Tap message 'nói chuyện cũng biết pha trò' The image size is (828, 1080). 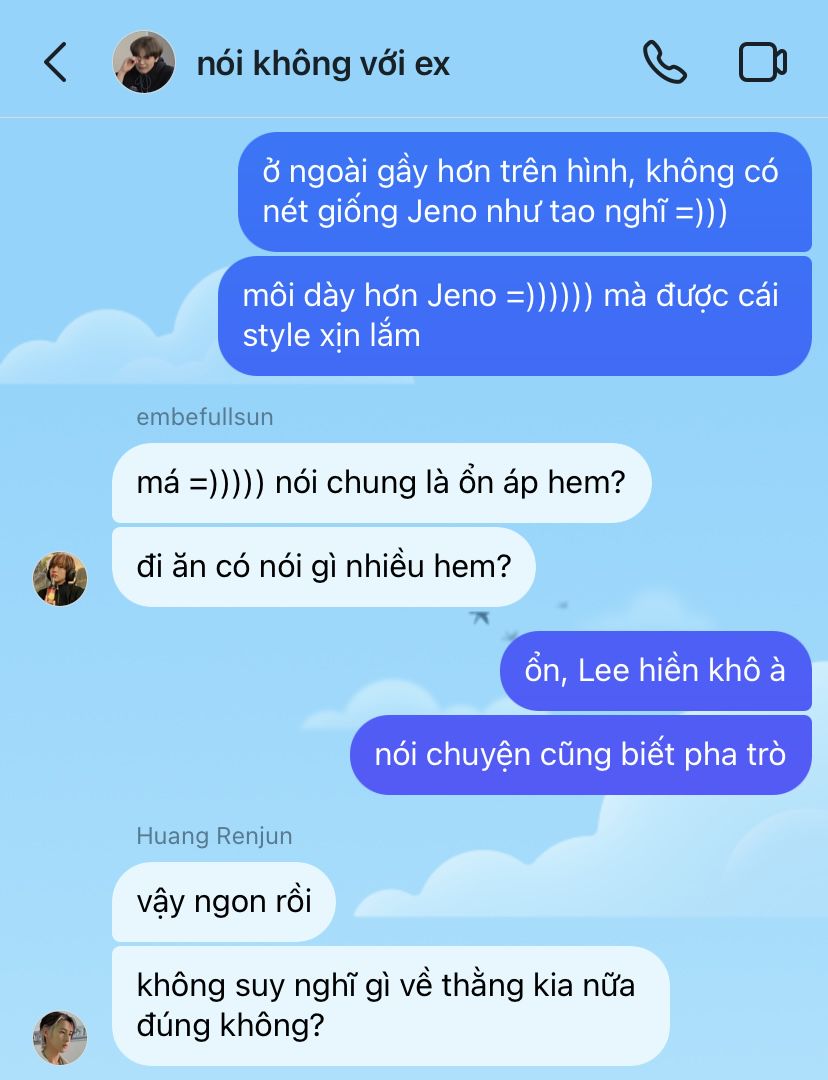(581, 754)
